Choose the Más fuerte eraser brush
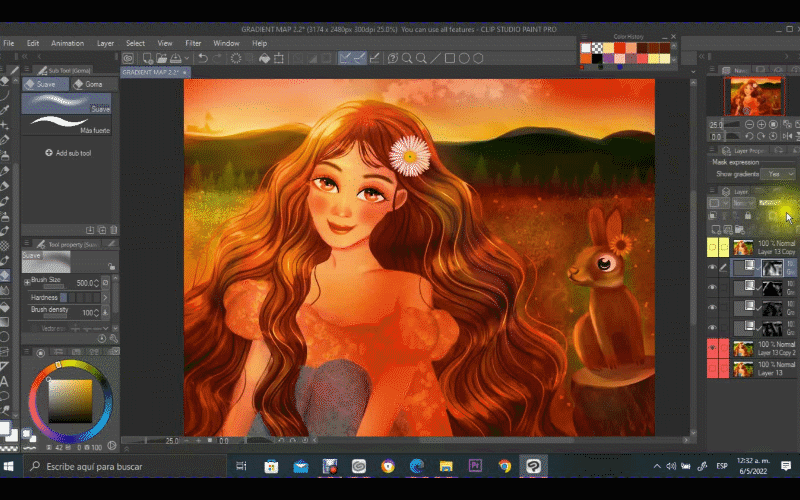Image resolution: width=800 pixels, height=500 pixels. click(x=66, y=125)
